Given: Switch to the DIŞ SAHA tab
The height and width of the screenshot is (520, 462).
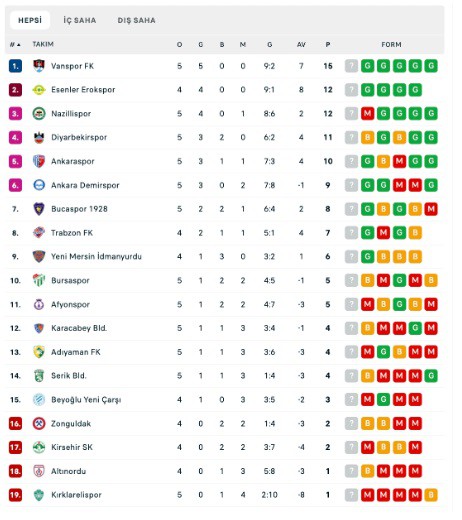Looking at the screenshot, I should point(136,20).
